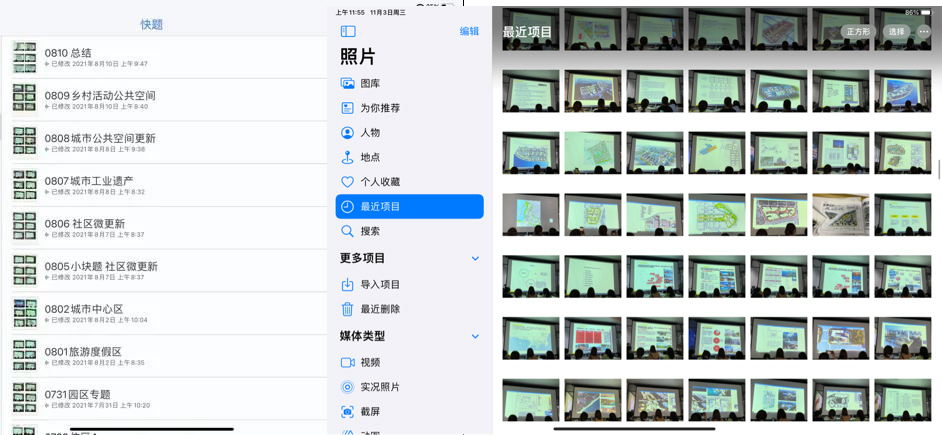Open 视频 media type entry

(410, 362)
